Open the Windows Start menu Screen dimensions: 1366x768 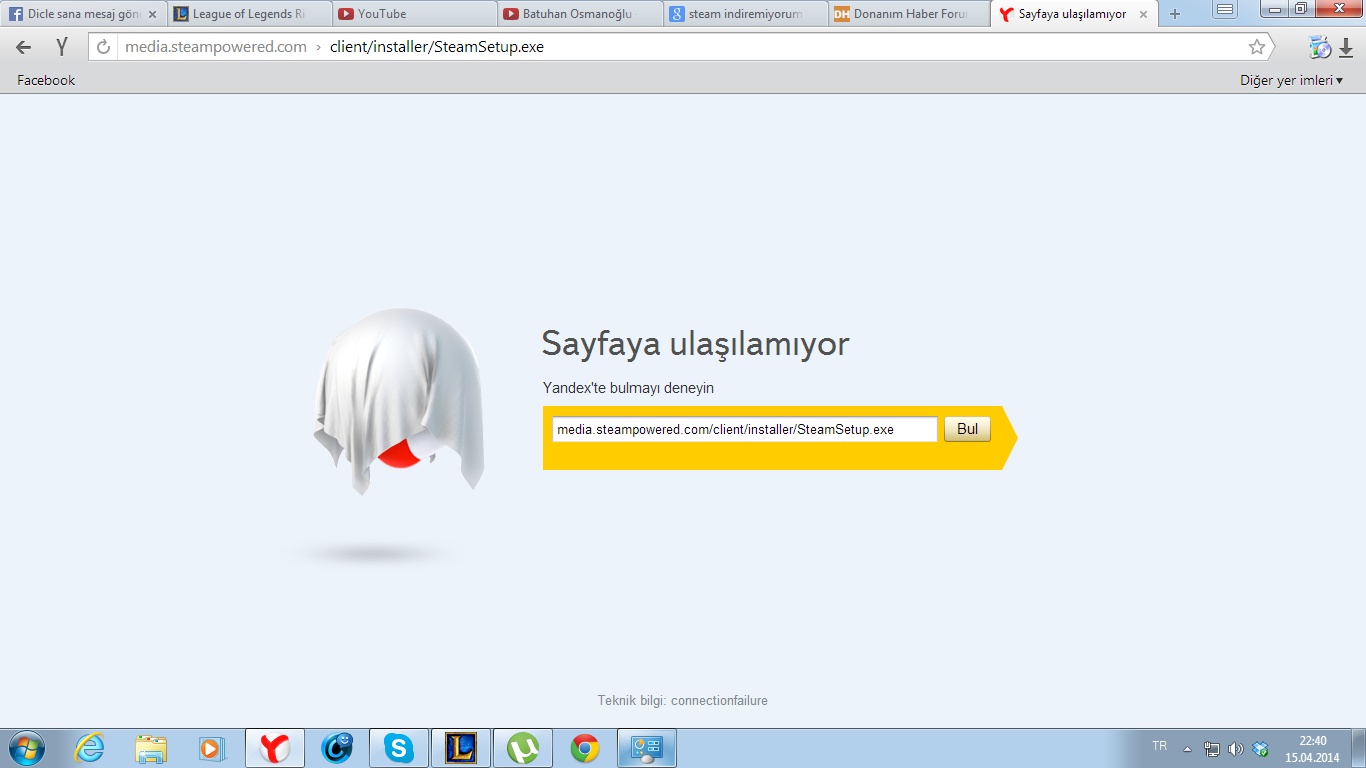pos(25,748)
